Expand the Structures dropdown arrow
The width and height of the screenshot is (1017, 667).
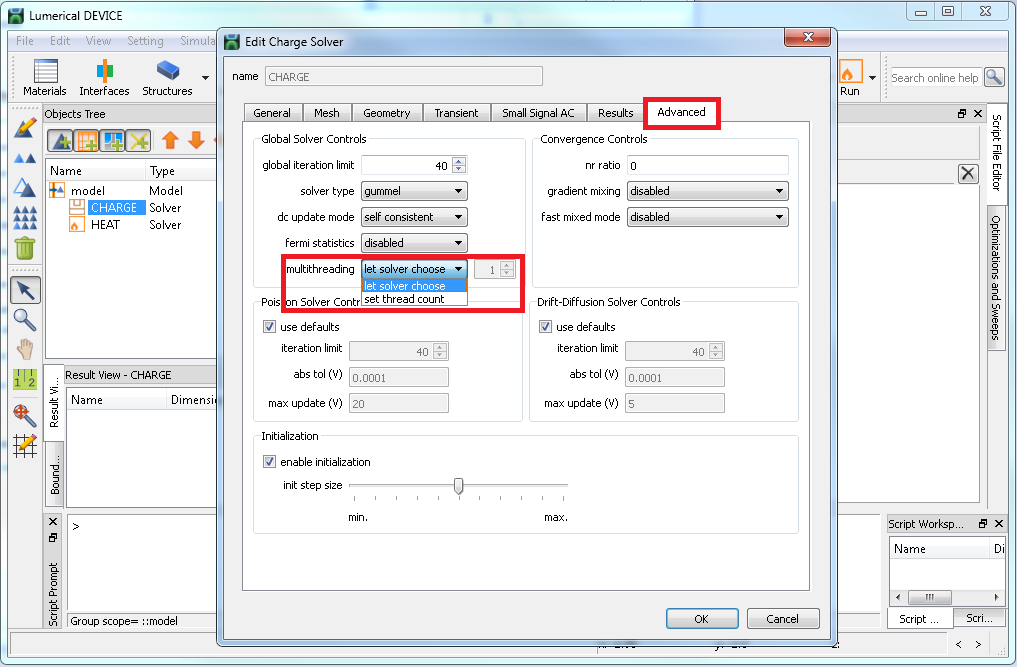pyautogui.click(x=206, y=78)
